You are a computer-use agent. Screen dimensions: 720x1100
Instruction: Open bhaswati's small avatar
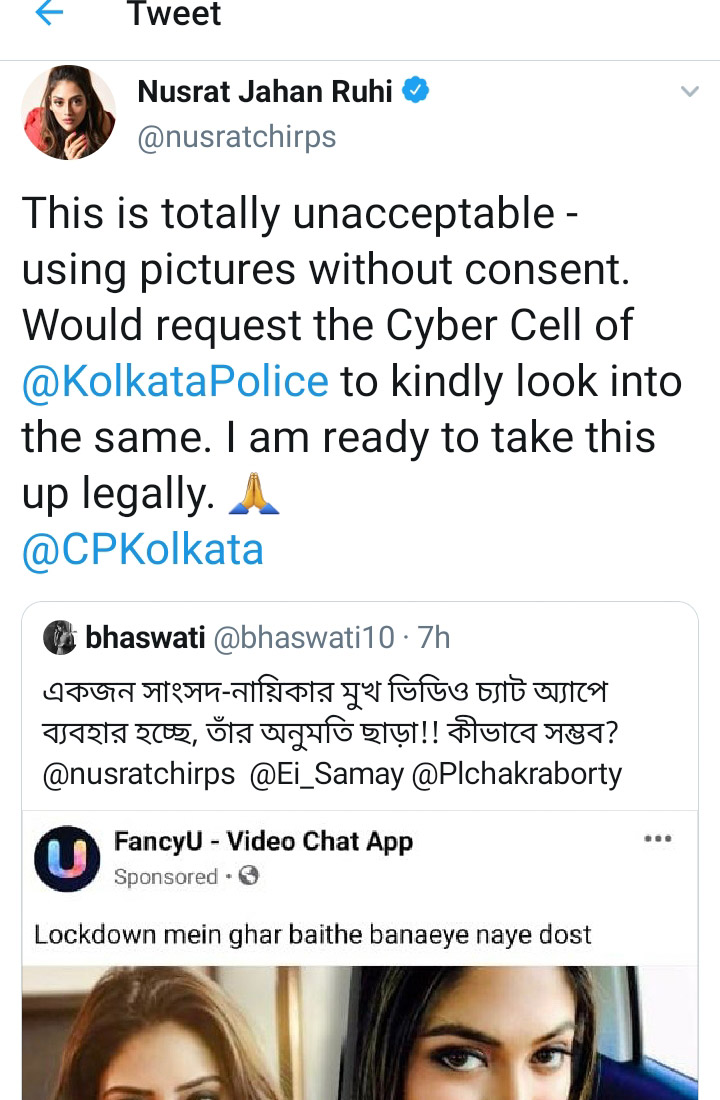60,638
